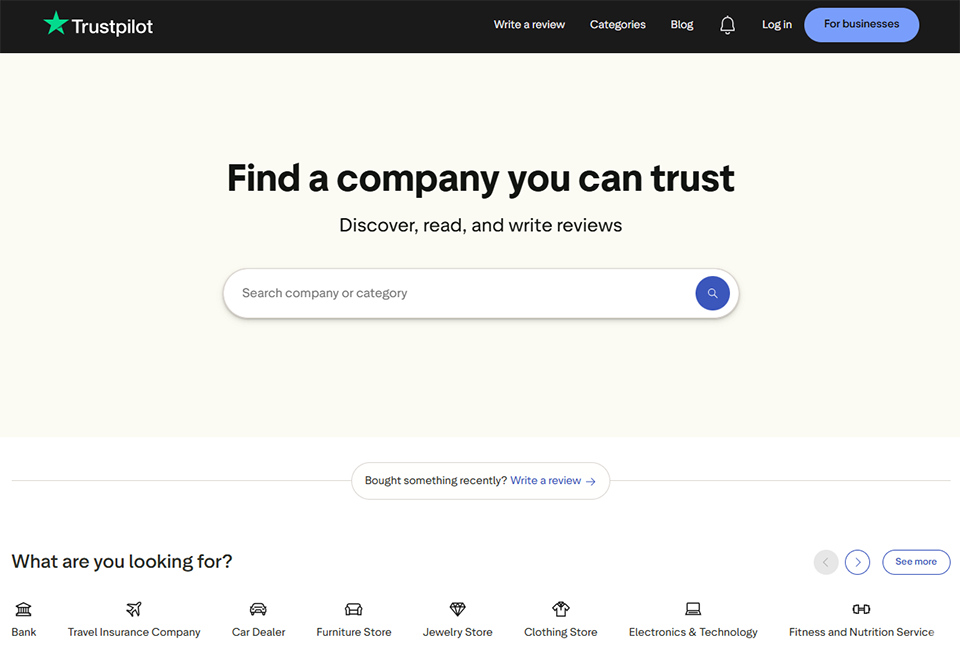
Task: Open Categories in the top navigation
Action: [617, 25]
